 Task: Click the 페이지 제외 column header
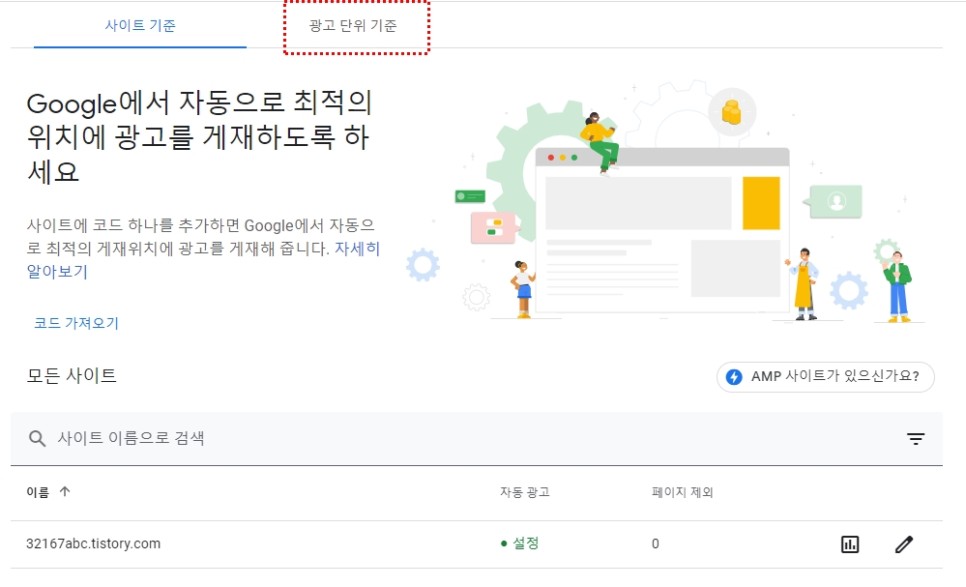point(682,492)
